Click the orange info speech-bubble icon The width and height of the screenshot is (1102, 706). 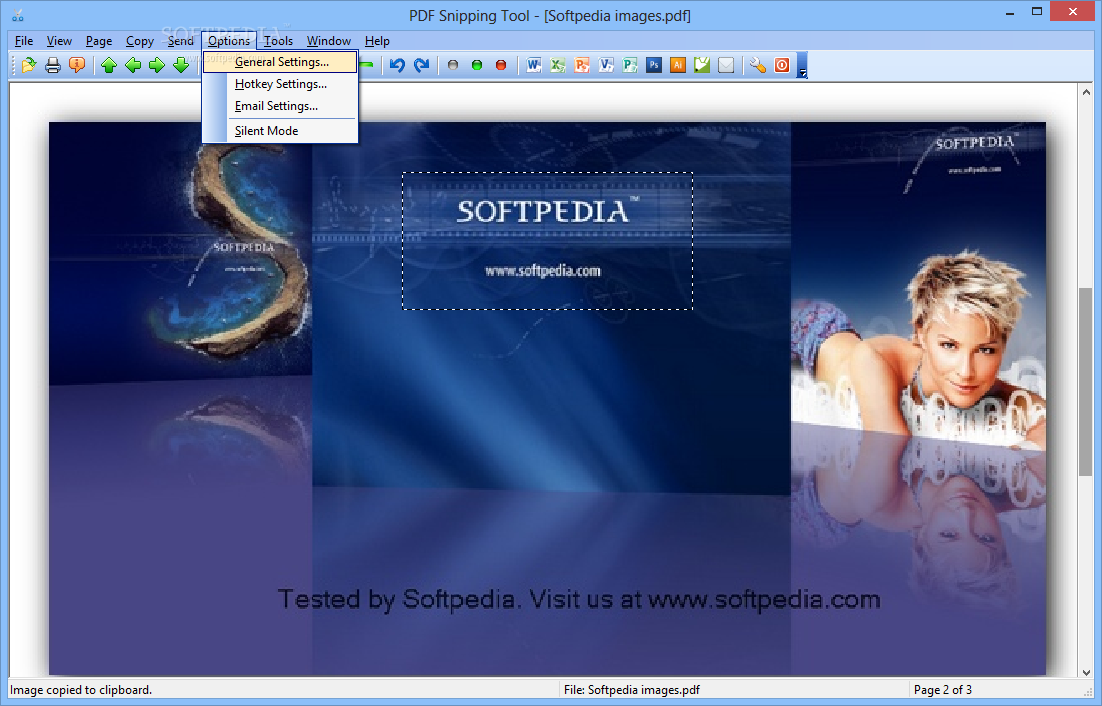[x=77, y=65]
